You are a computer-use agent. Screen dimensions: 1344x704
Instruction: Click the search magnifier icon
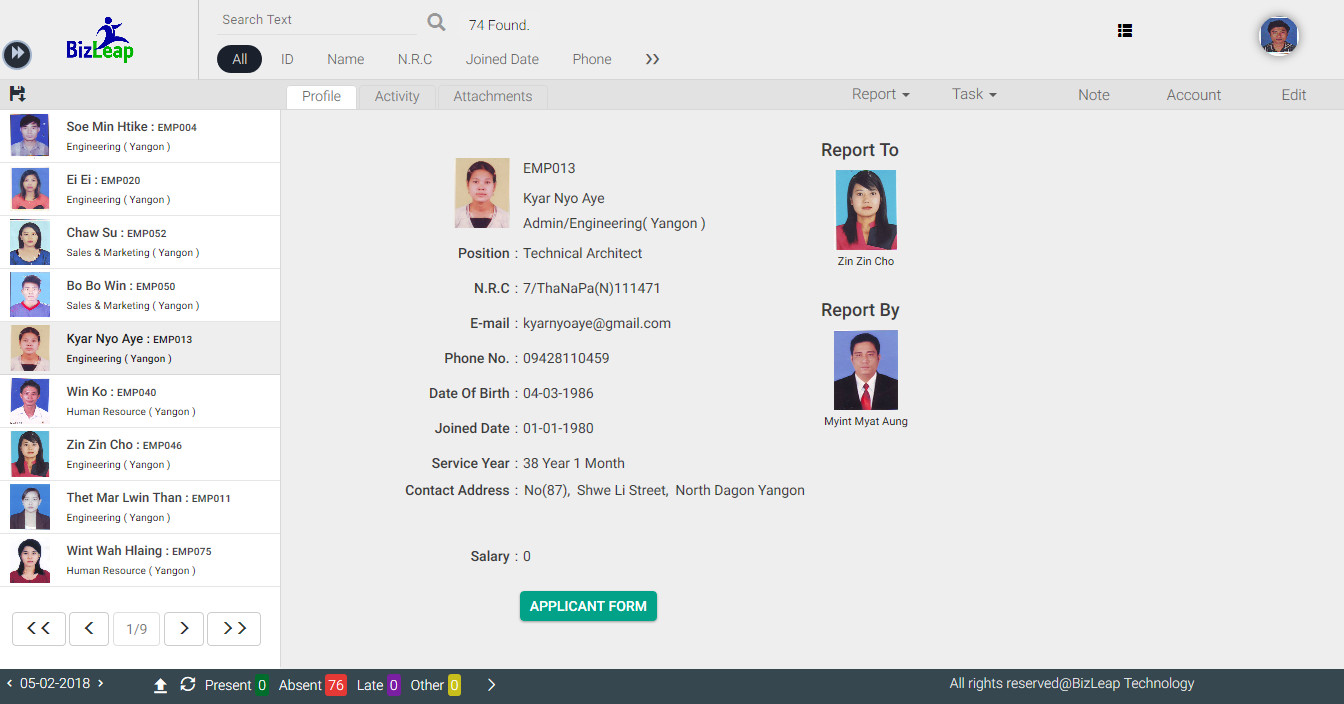point(436,20)
